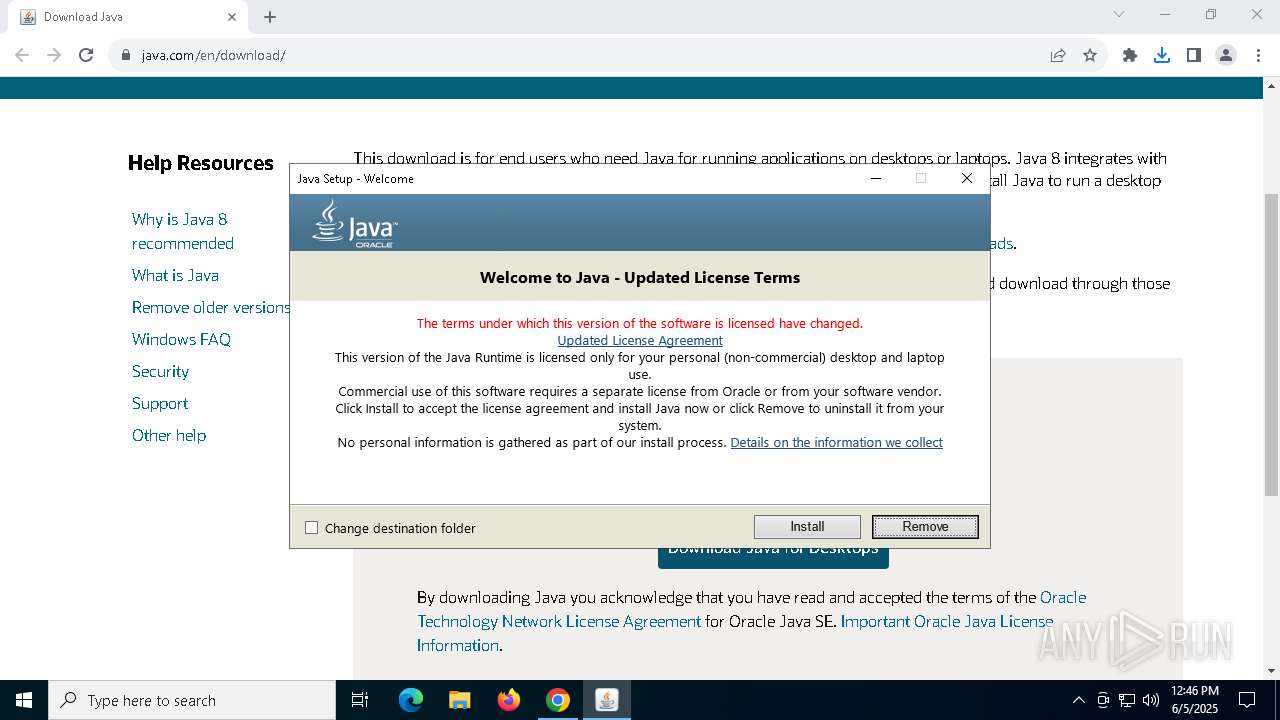The width and height of the screenshot is (1280, 720).
Task: Open the Other help link
Action: [x=169, y=435]
